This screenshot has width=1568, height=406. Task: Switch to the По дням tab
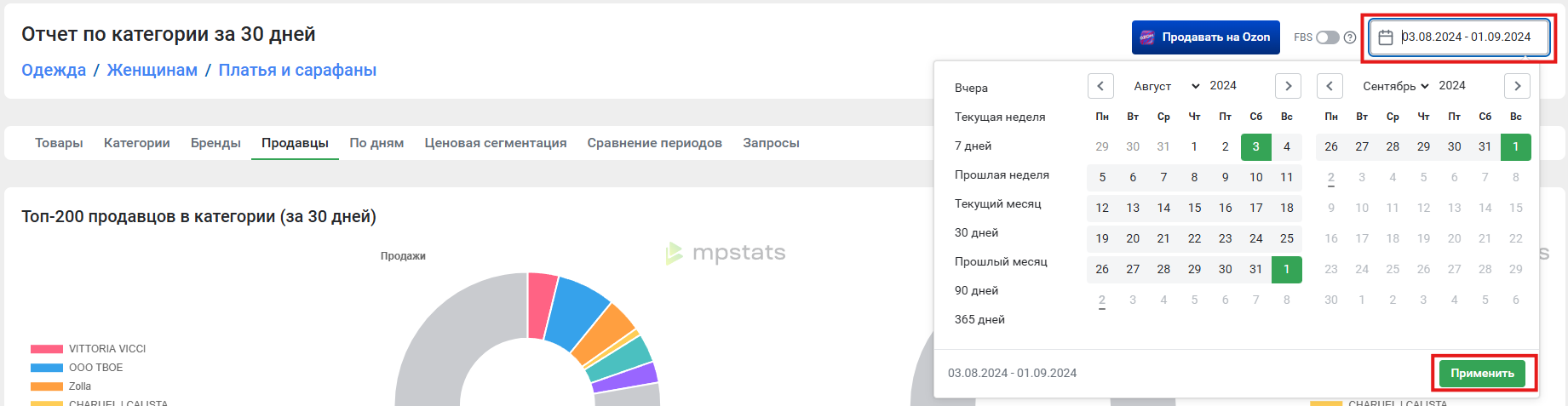pyautogui.click(x=376, y=143)
